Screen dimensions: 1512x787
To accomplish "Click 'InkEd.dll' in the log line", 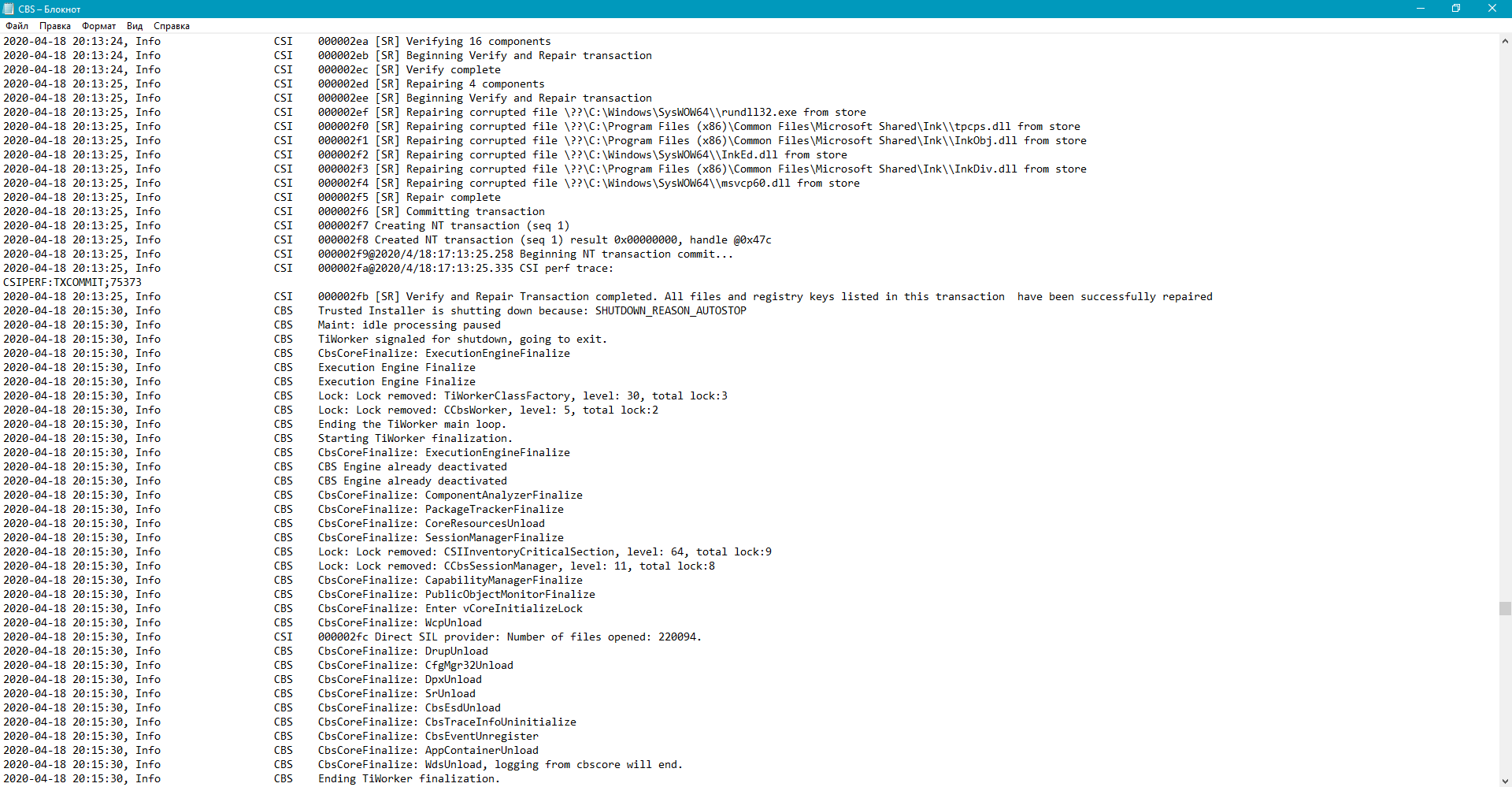I will tap(749, 155).
